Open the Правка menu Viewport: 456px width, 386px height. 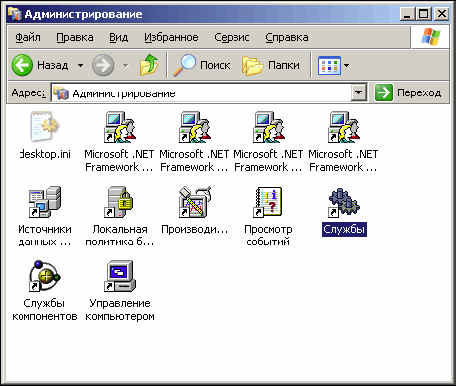75,37
